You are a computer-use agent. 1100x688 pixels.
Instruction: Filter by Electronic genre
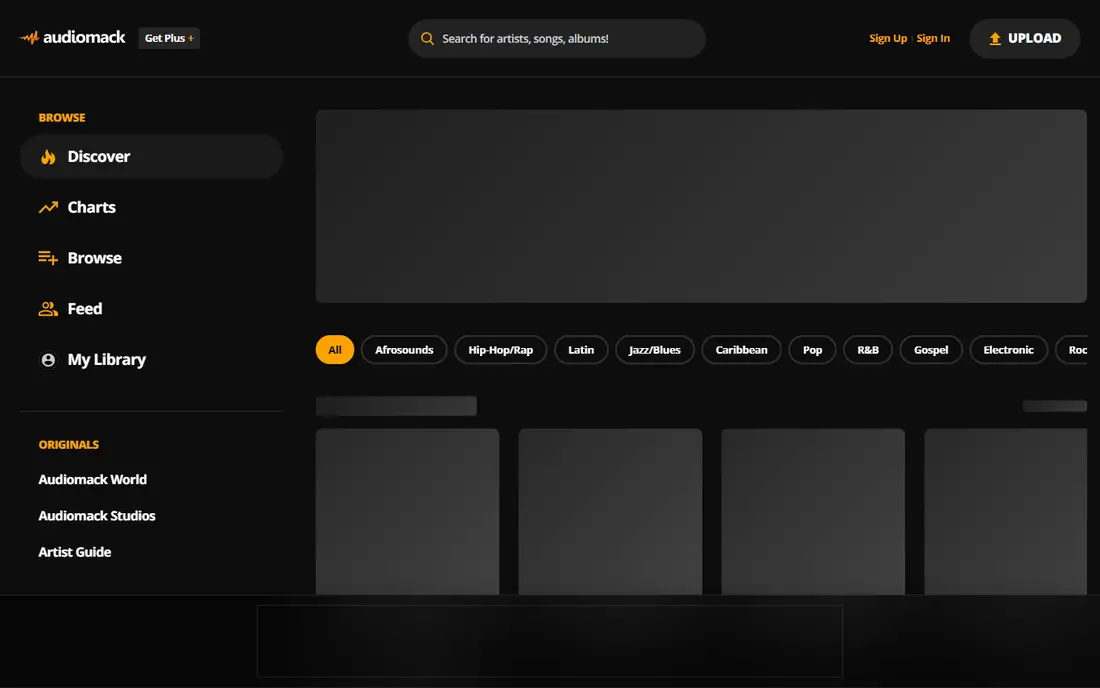coord(1008,350)
